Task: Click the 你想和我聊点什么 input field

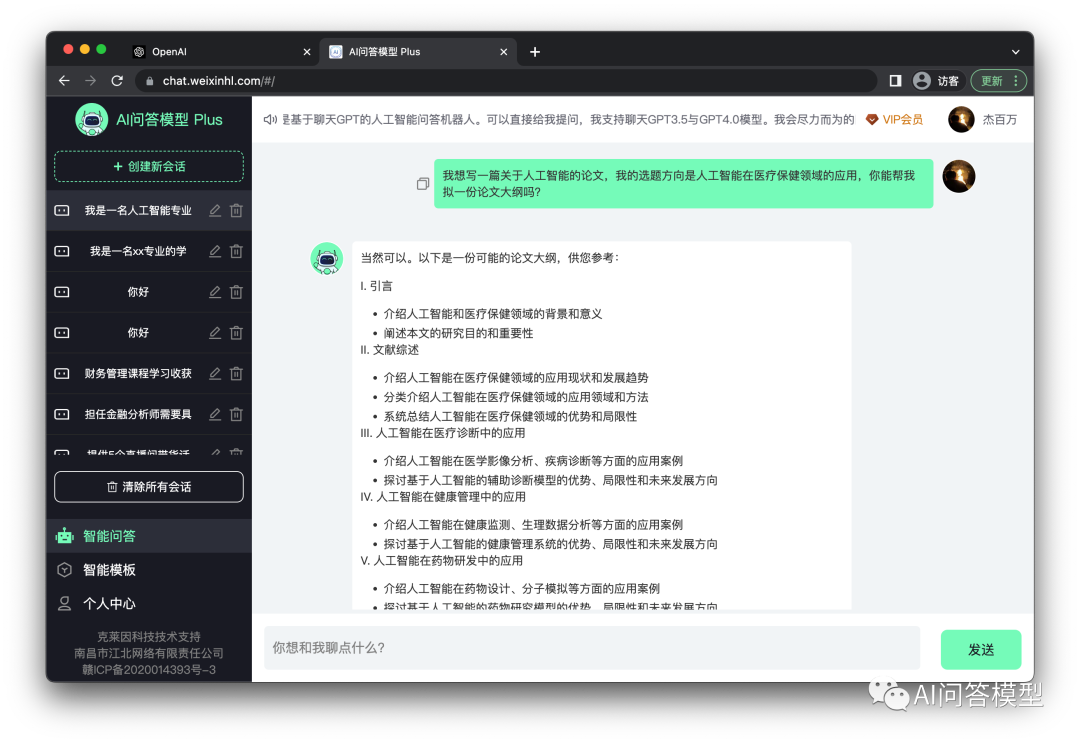Action: coord(591,648)
